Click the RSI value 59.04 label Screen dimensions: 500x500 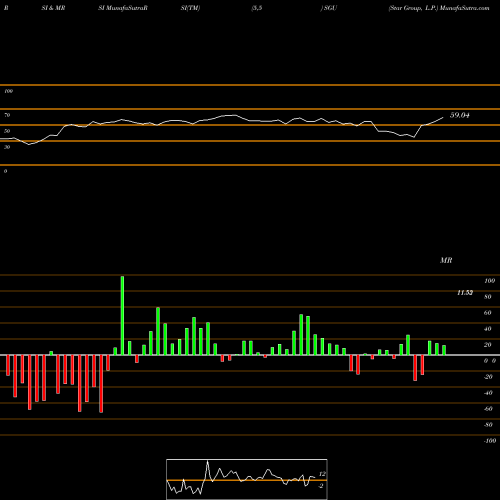click(460, 115)
